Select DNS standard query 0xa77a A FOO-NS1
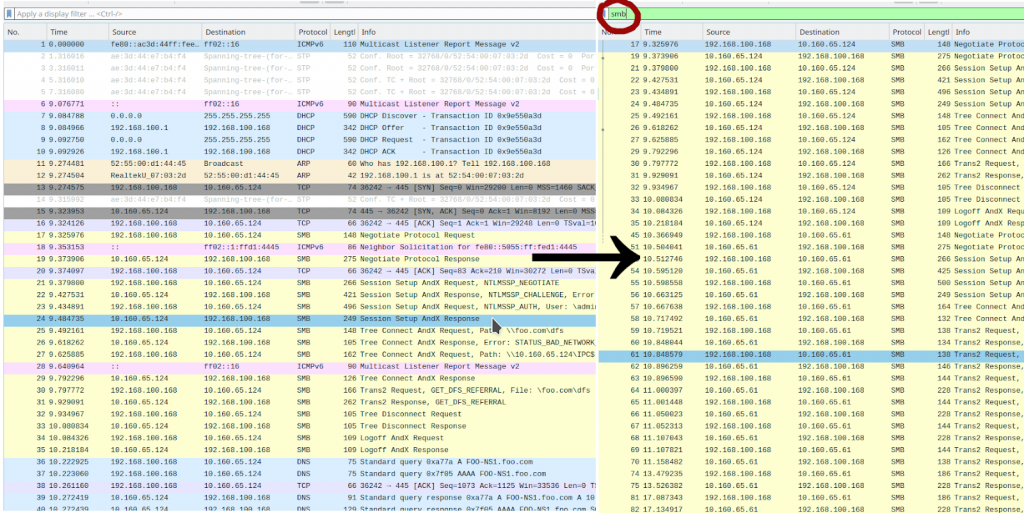 tap(300, 462)
